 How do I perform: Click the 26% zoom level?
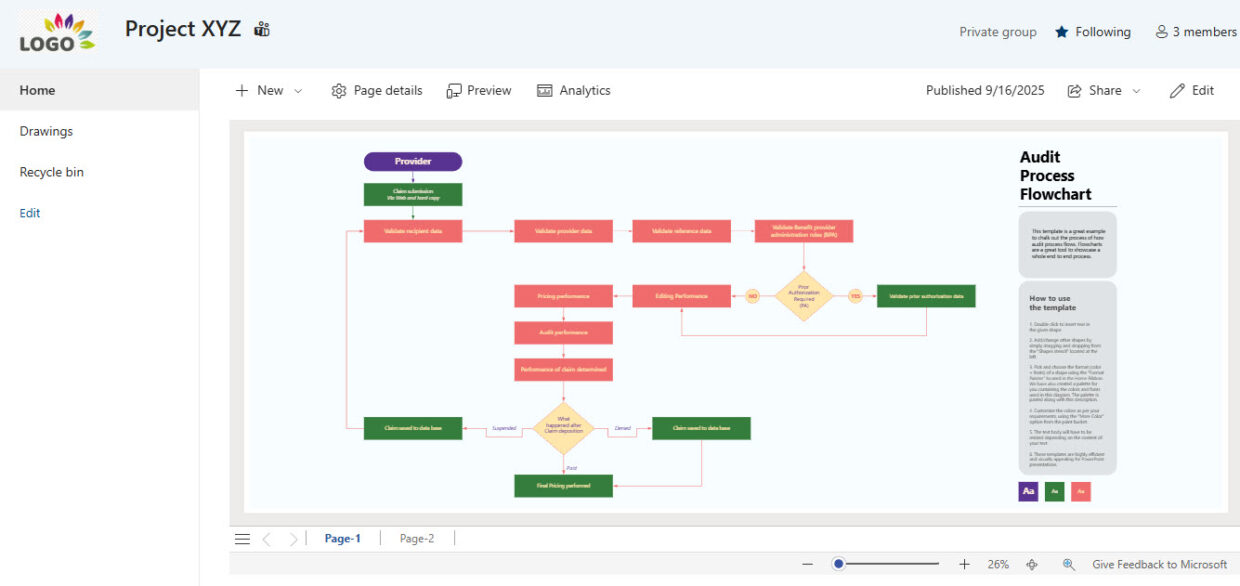[998, 564]
